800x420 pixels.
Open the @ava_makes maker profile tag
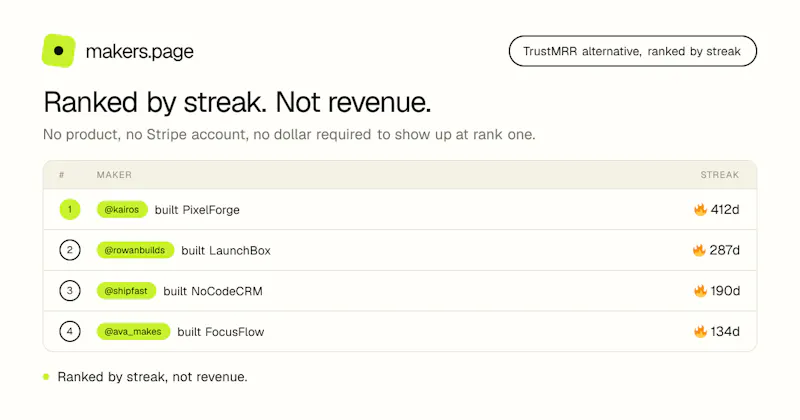133,332
